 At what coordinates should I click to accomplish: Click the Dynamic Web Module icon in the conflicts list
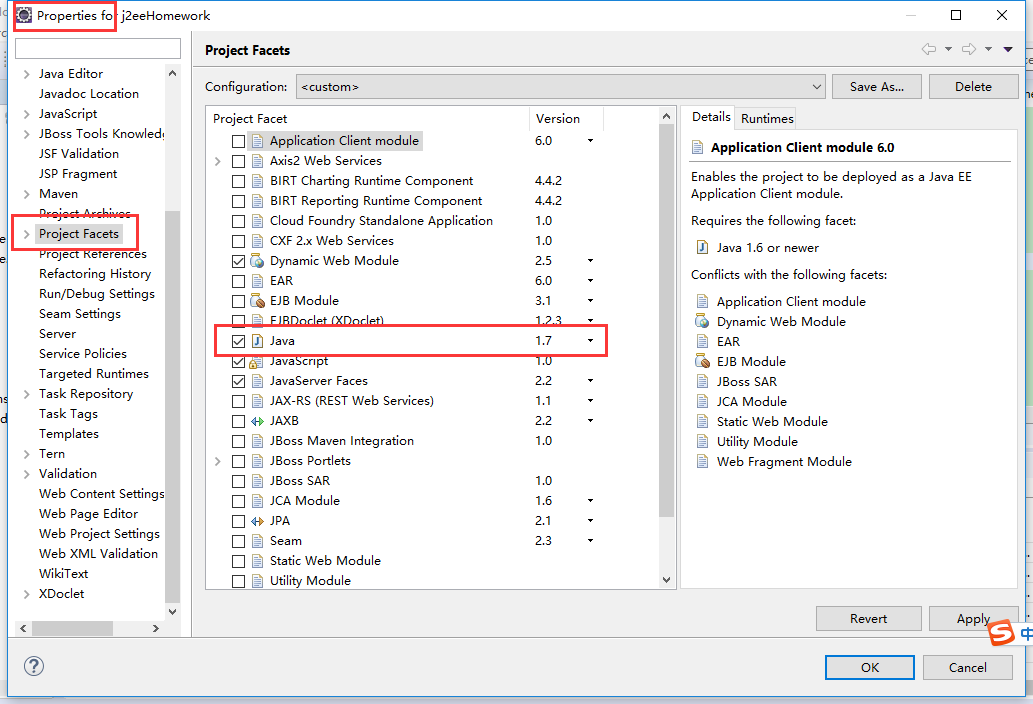702,321
